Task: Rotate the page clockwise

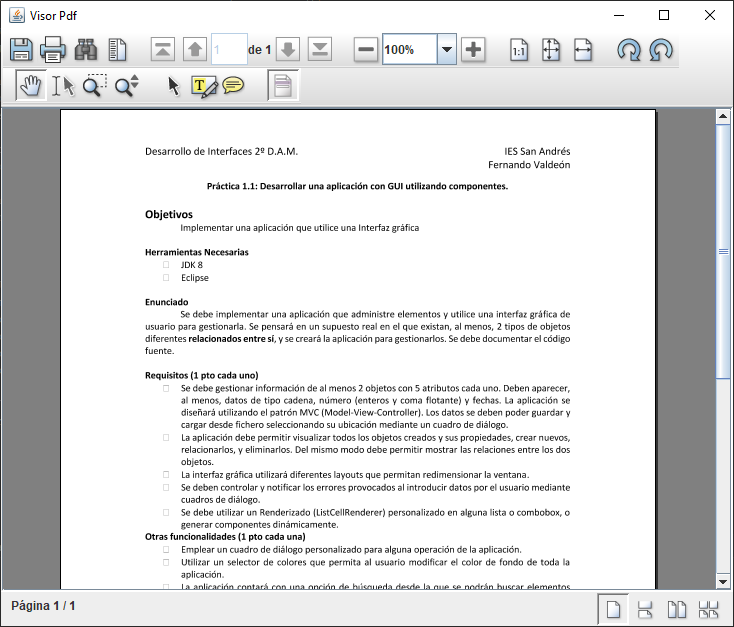Action: [x=628, y=49]
